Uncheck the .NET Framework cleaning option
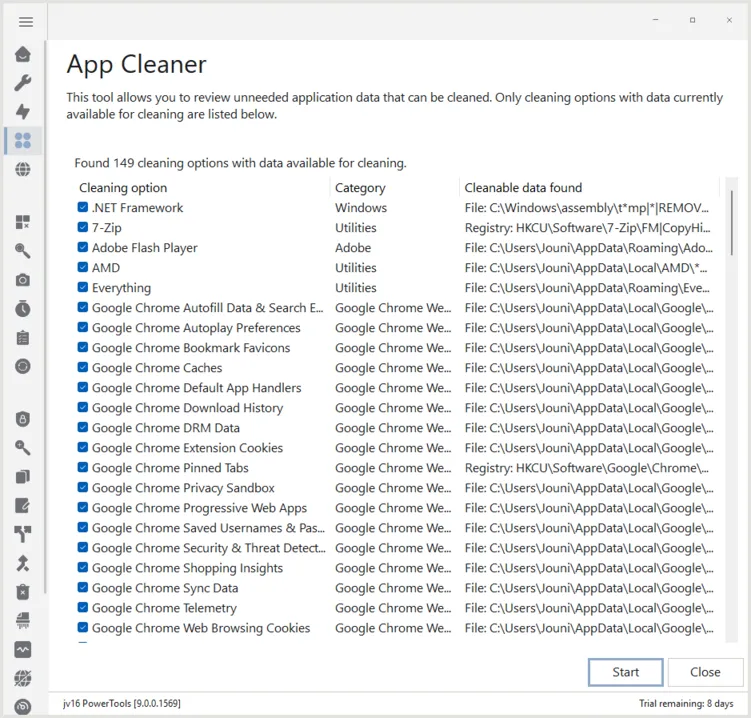751x718 pixels. [83, 207]
